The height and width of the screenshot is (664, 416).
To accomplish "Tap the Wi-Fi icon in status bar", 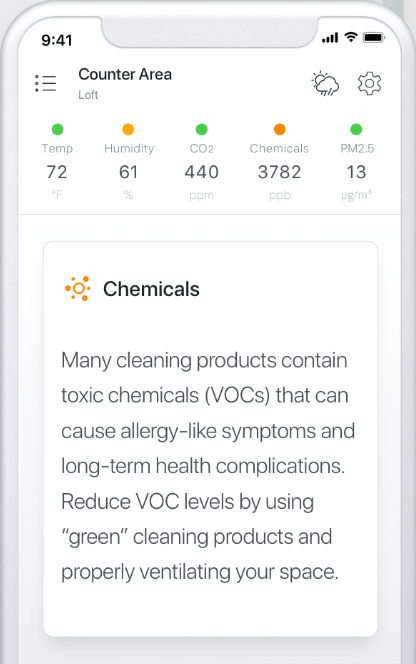I will (x=351, y=37).
